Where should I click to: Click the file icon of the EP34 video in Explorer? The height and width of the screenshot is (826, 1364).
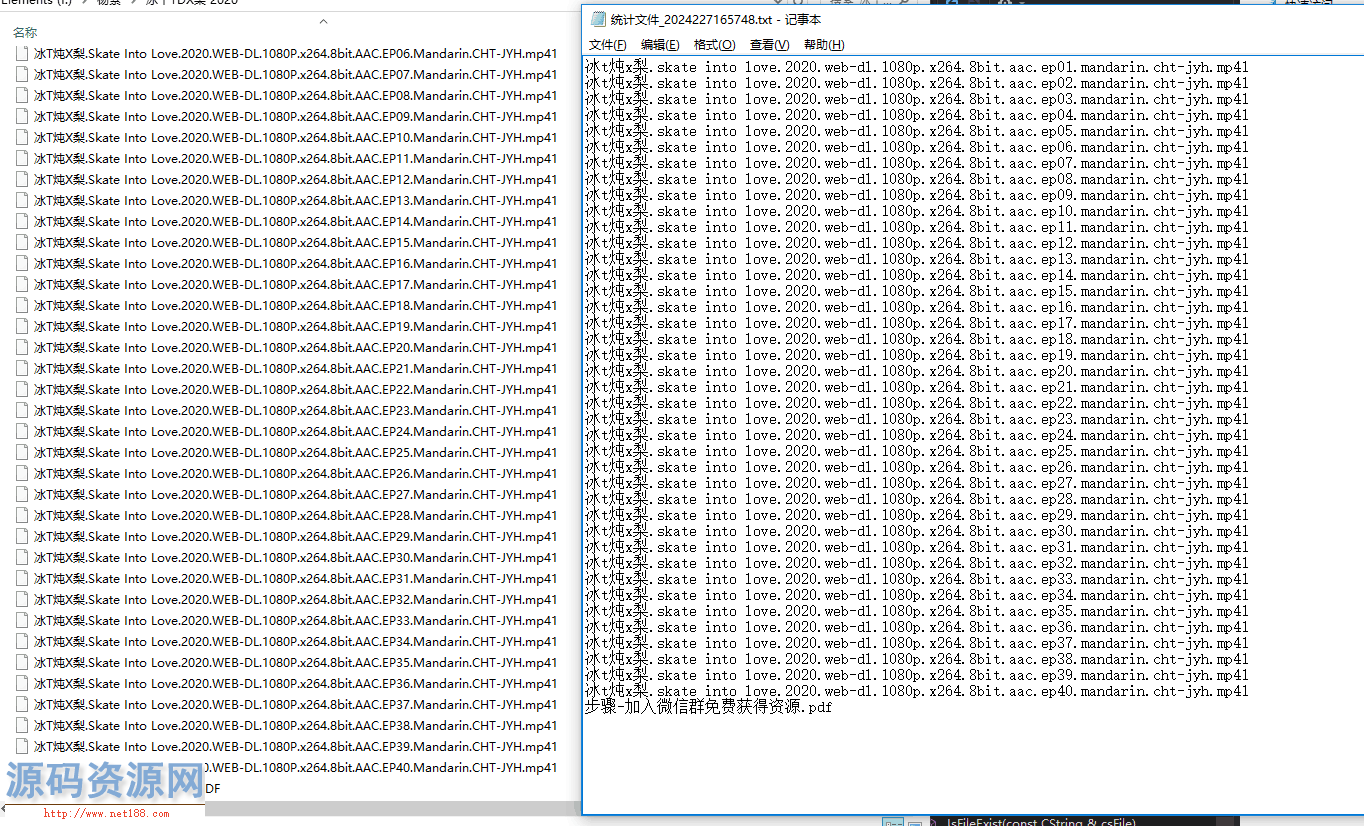click(x=22, y=641)
